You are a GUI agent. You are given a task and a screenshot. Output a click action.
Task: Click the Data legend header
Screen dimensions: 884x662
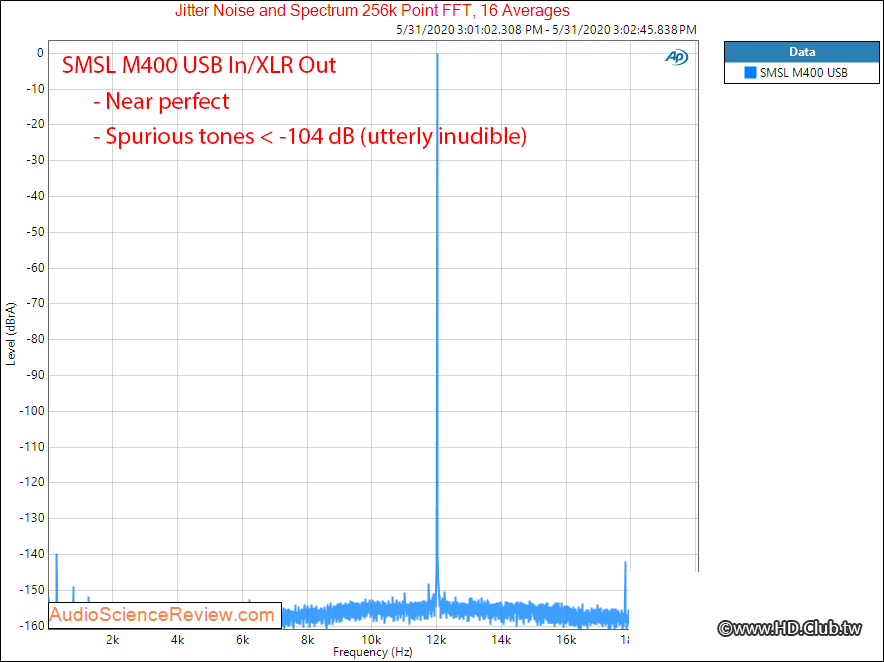coord(801,52)
